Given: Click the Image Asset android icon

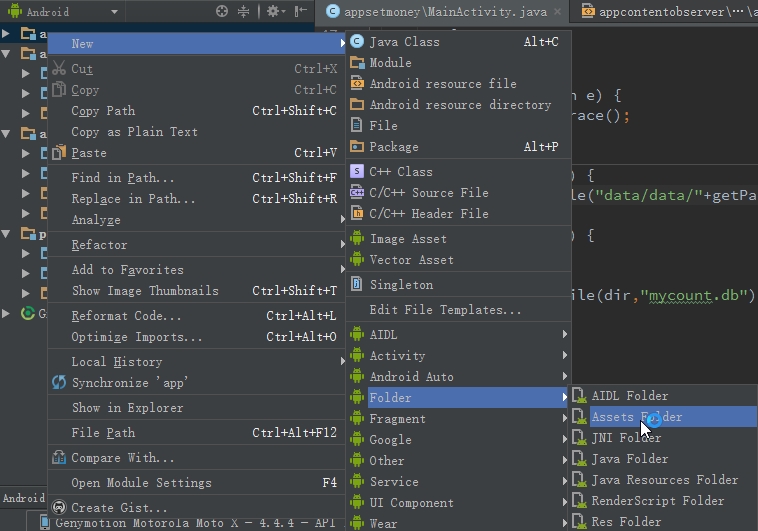Looking at the screenshot, I should (357, 238).
